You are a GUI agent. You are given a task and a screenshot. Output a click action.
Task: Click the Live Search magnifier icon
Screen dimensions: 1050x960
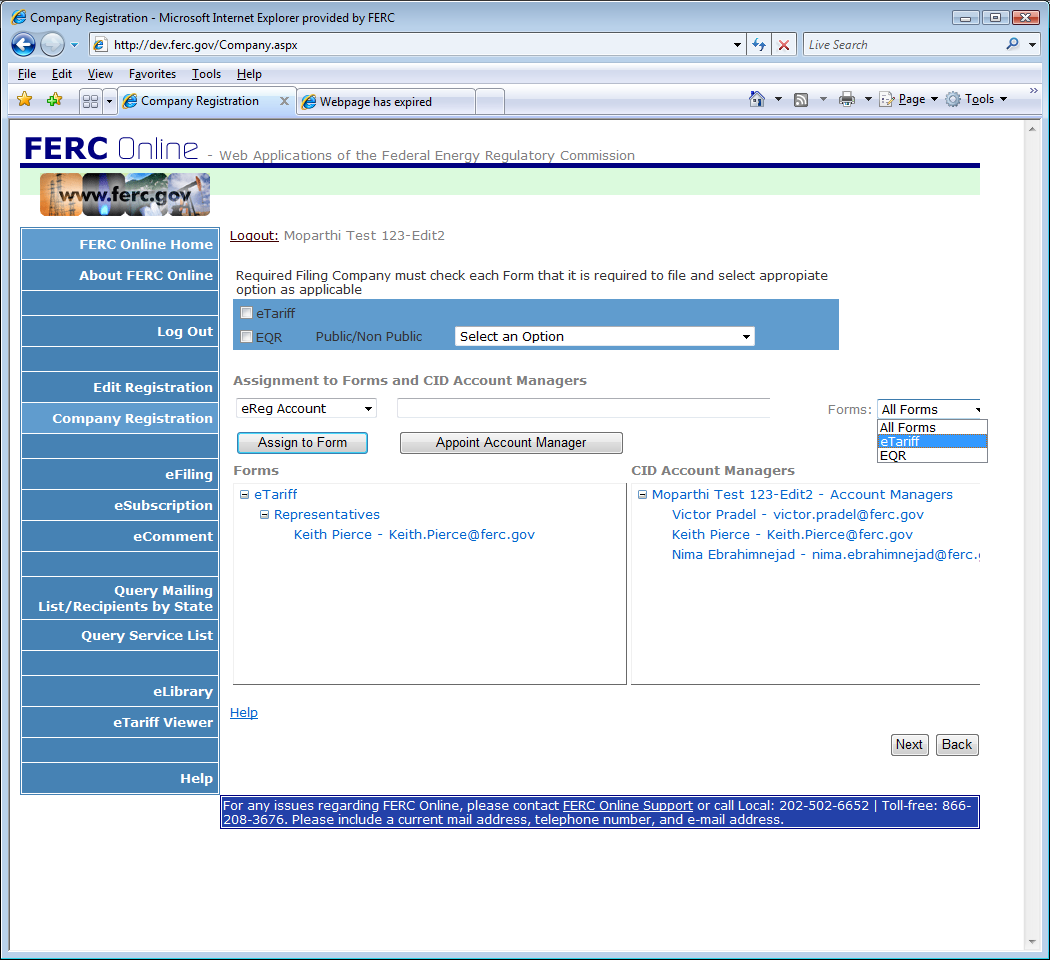[x=1012, y=44]
